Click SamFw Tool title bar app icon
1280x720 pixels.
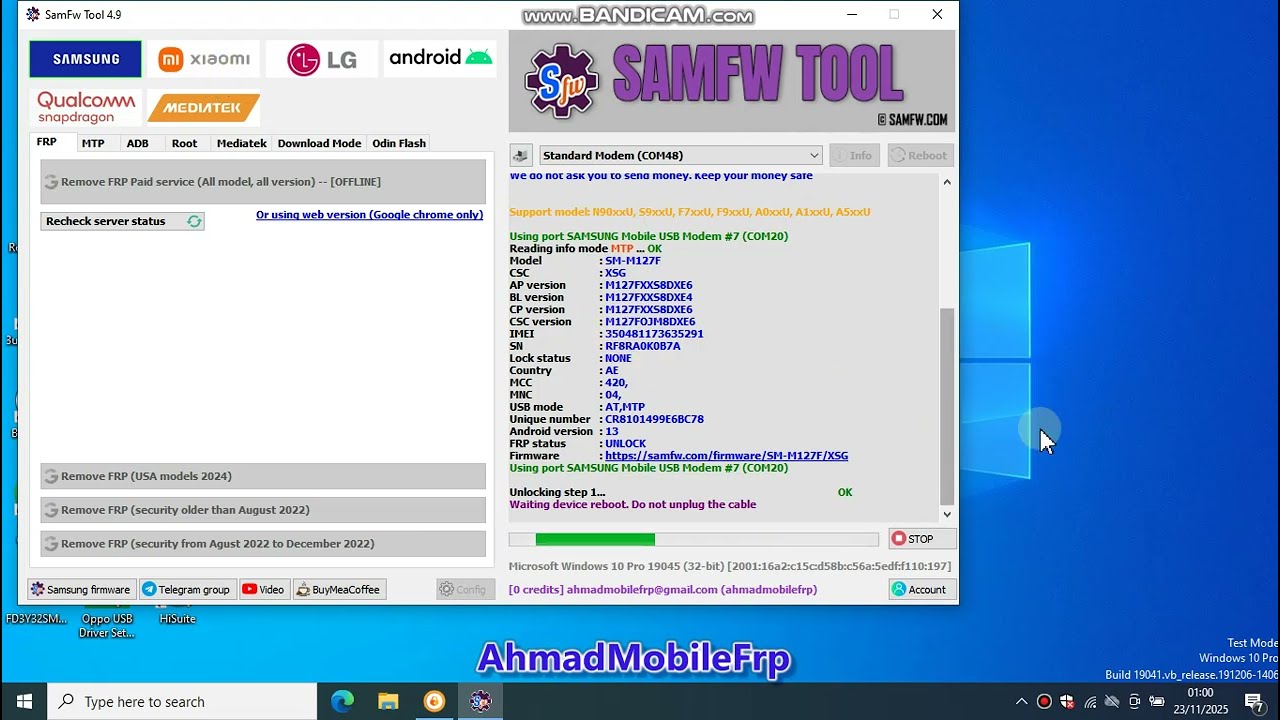(x=33, y=15)
